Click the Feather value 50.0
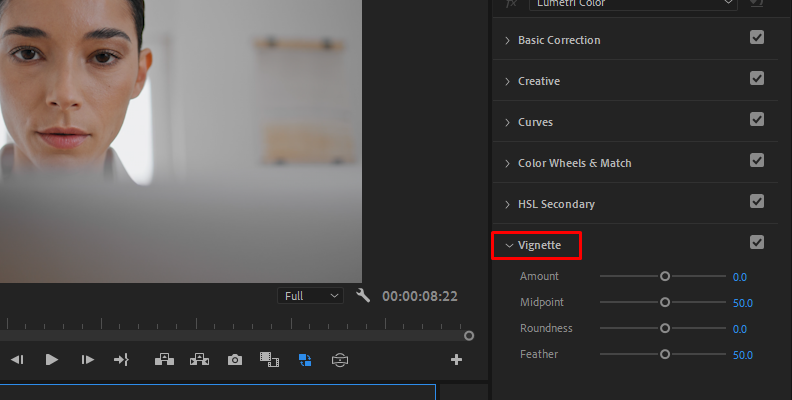This screenshot has width=792, height=400. [x=742, y=355]
